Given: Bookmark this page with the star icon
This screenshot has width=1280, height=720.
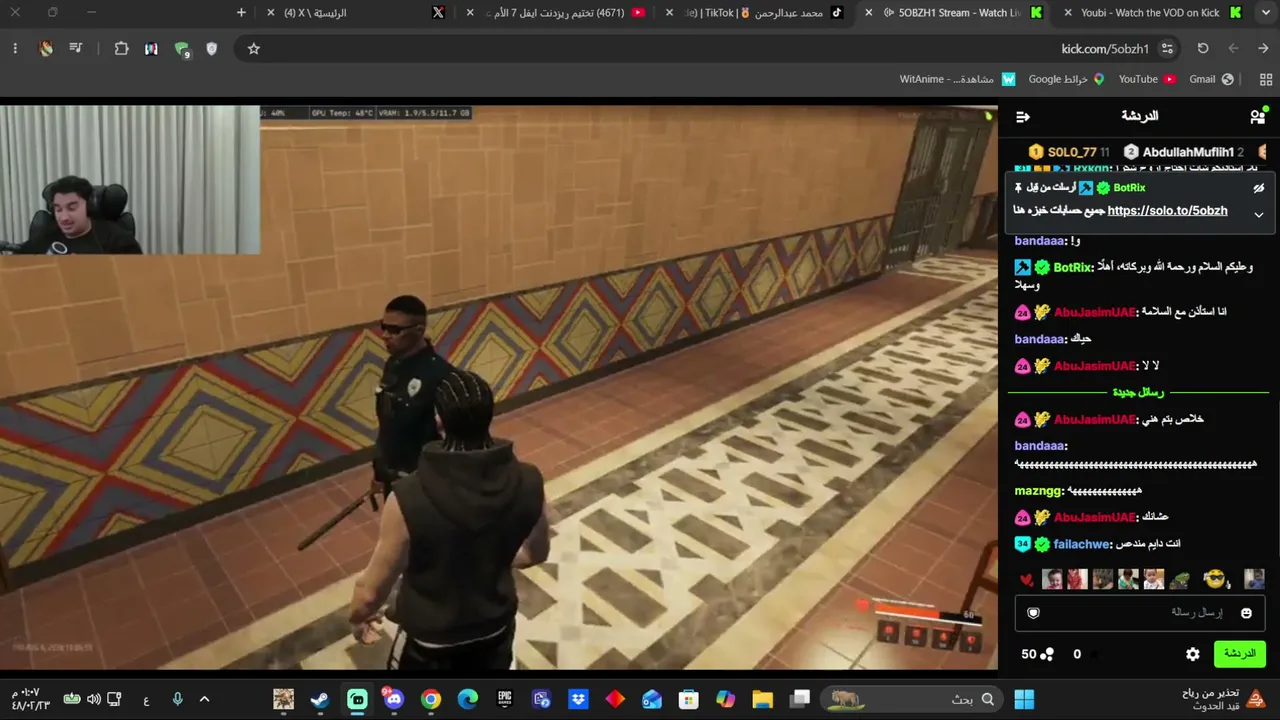Looking at the screenshot, I should tap(254, 48).
